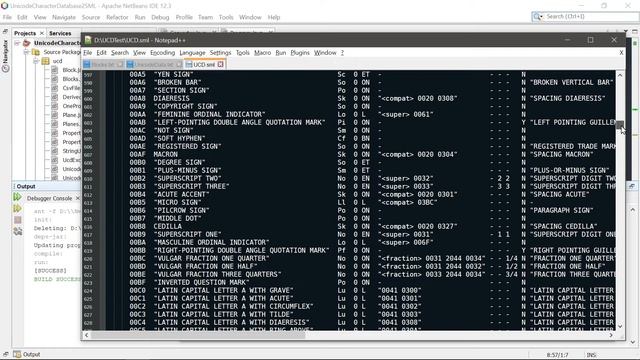Collapse the UnicodeCharacter project node
This screenshot has height=360, width=640.
(17, 43)
